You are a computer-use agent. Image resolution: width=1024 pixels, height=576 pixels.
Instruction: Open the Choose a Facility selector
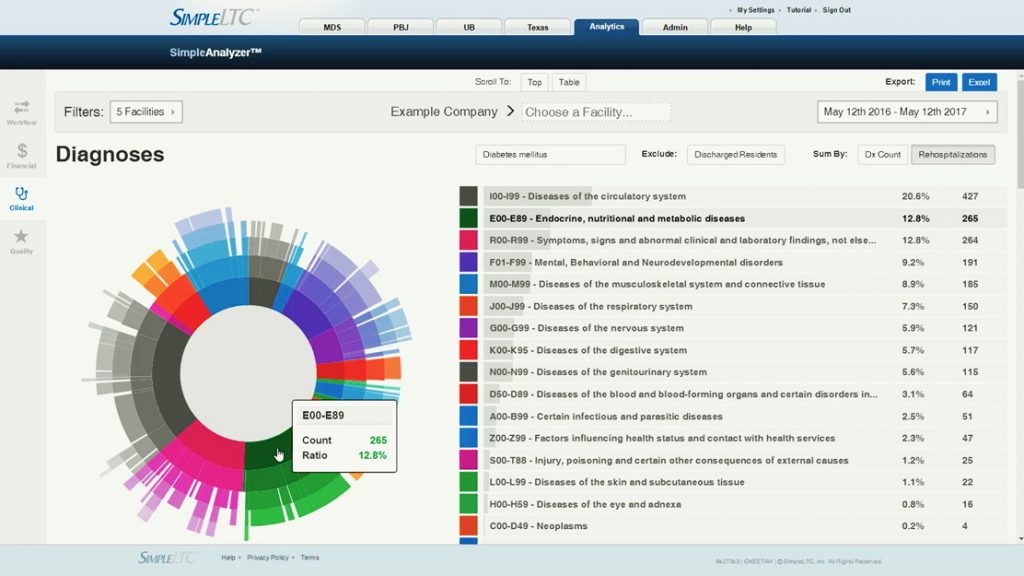click(x=596, y=112)
